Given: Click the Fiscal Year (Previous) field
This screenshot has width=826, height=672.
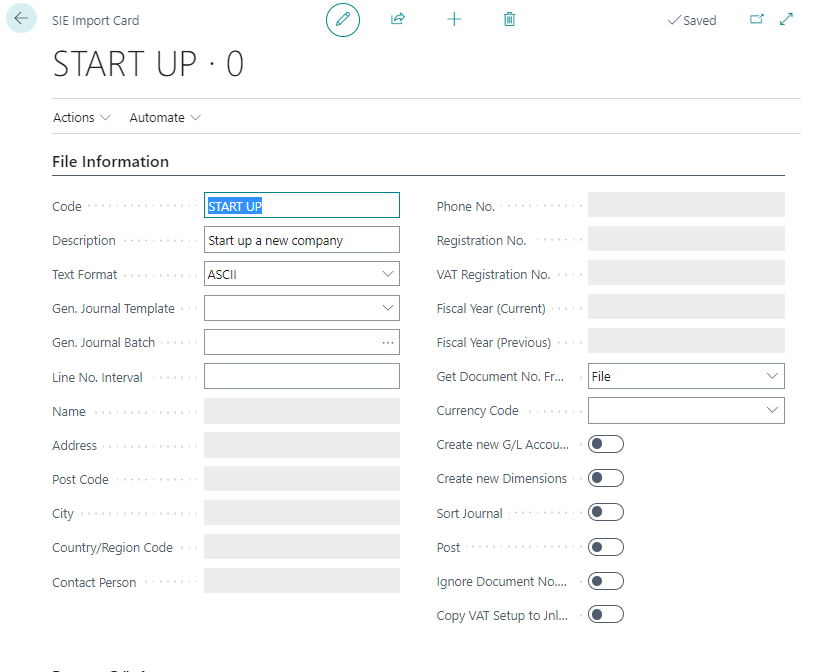Looking at the screenshot, I should click(x=686, y=341).
